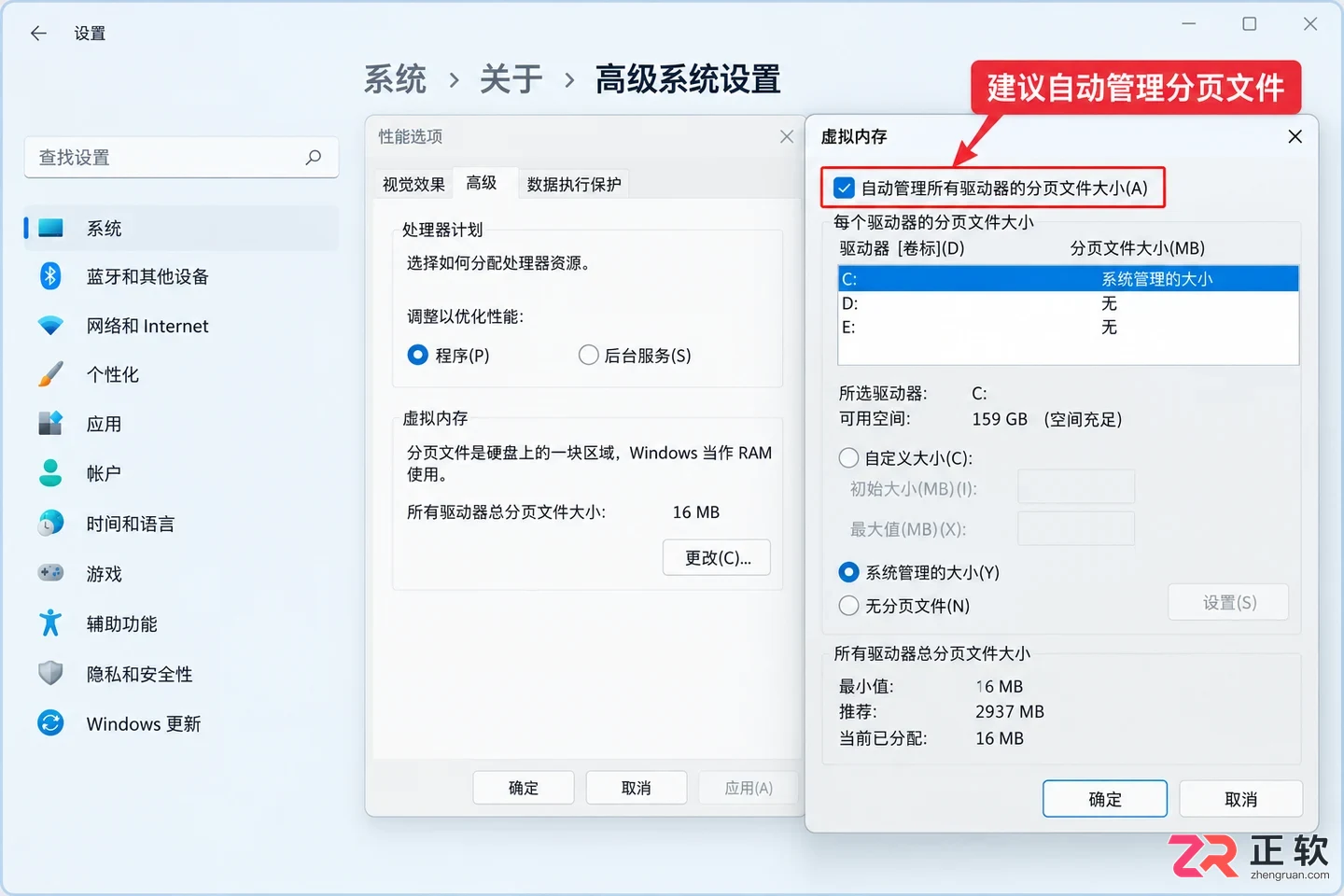Choose 自定义大小(C) radio option

(x=848, y=457)
